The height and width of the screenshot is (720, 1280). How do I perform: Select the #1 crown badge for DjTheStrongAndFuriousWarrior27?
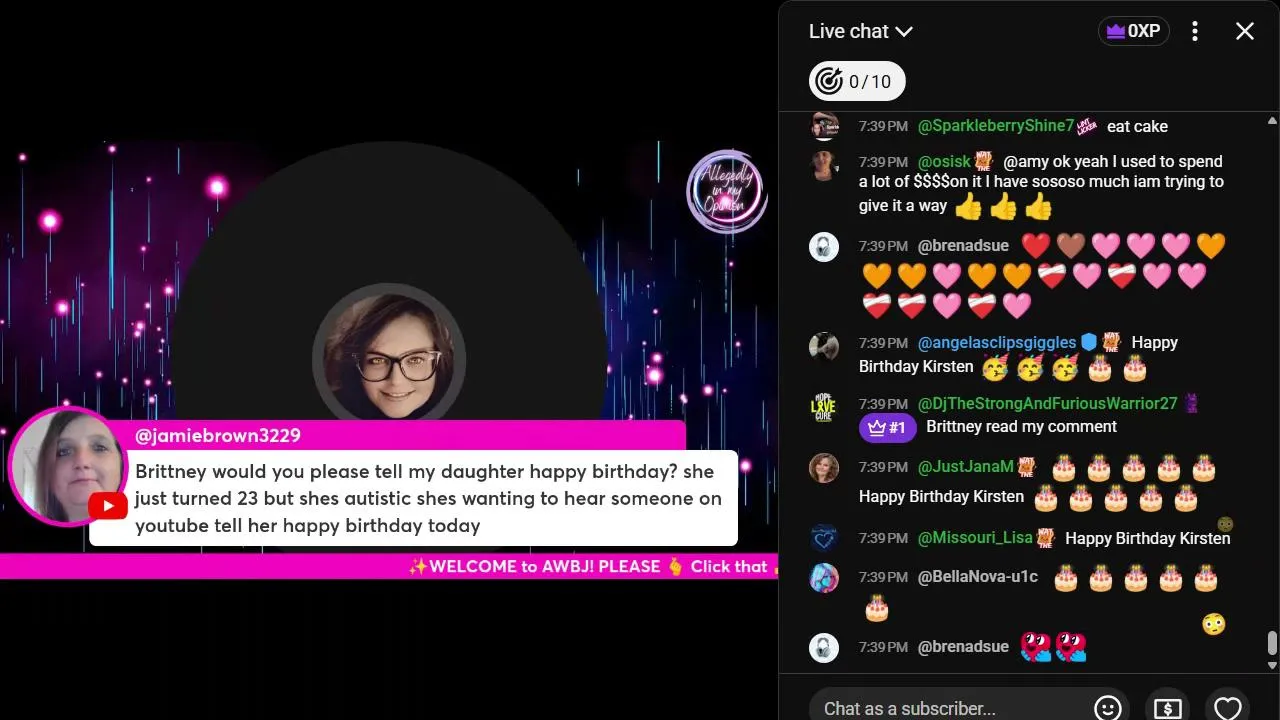tap(888, 428)
